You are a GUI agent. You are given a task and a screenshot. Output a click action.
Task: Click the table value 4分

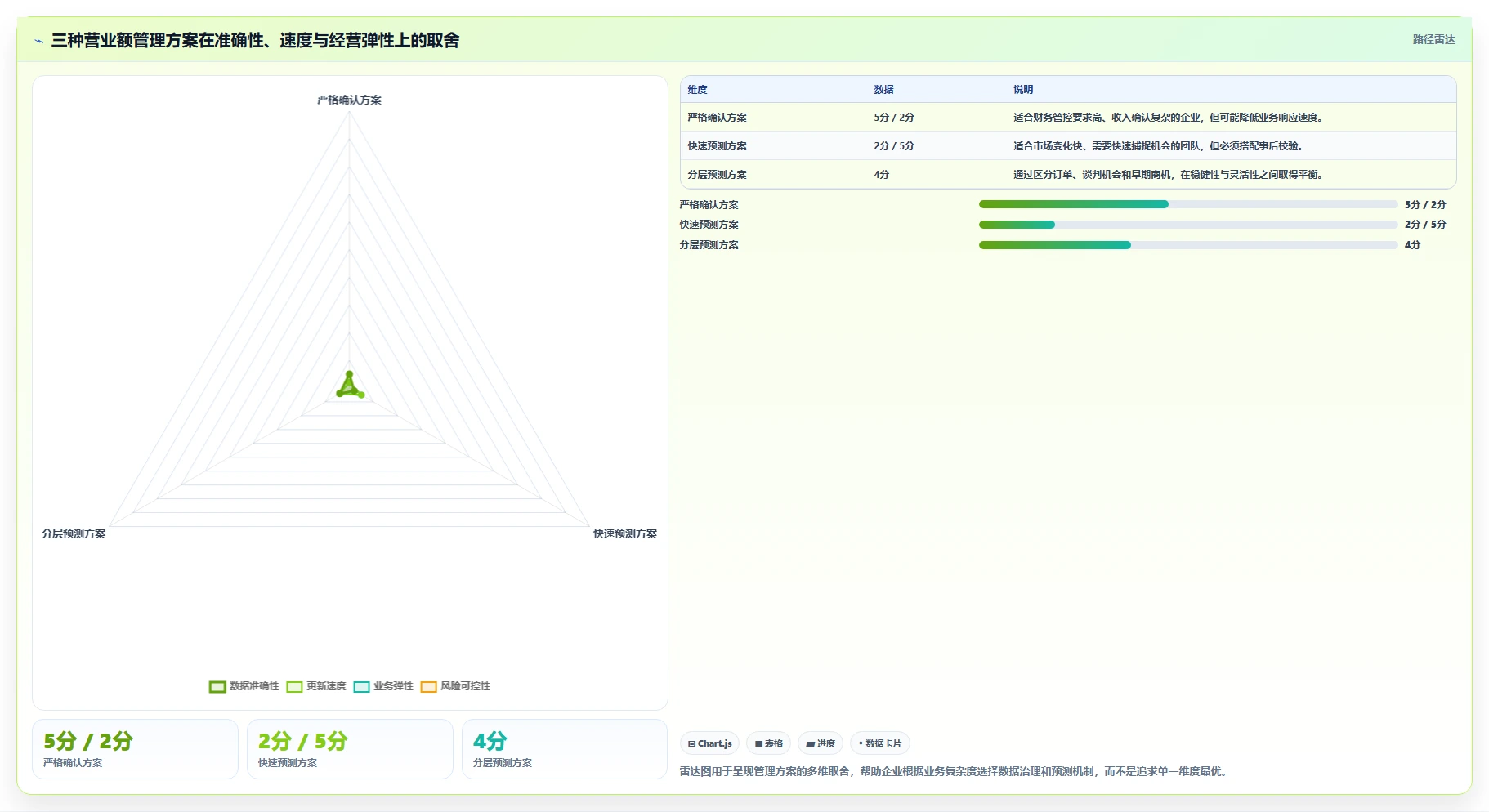coord(881,175)
